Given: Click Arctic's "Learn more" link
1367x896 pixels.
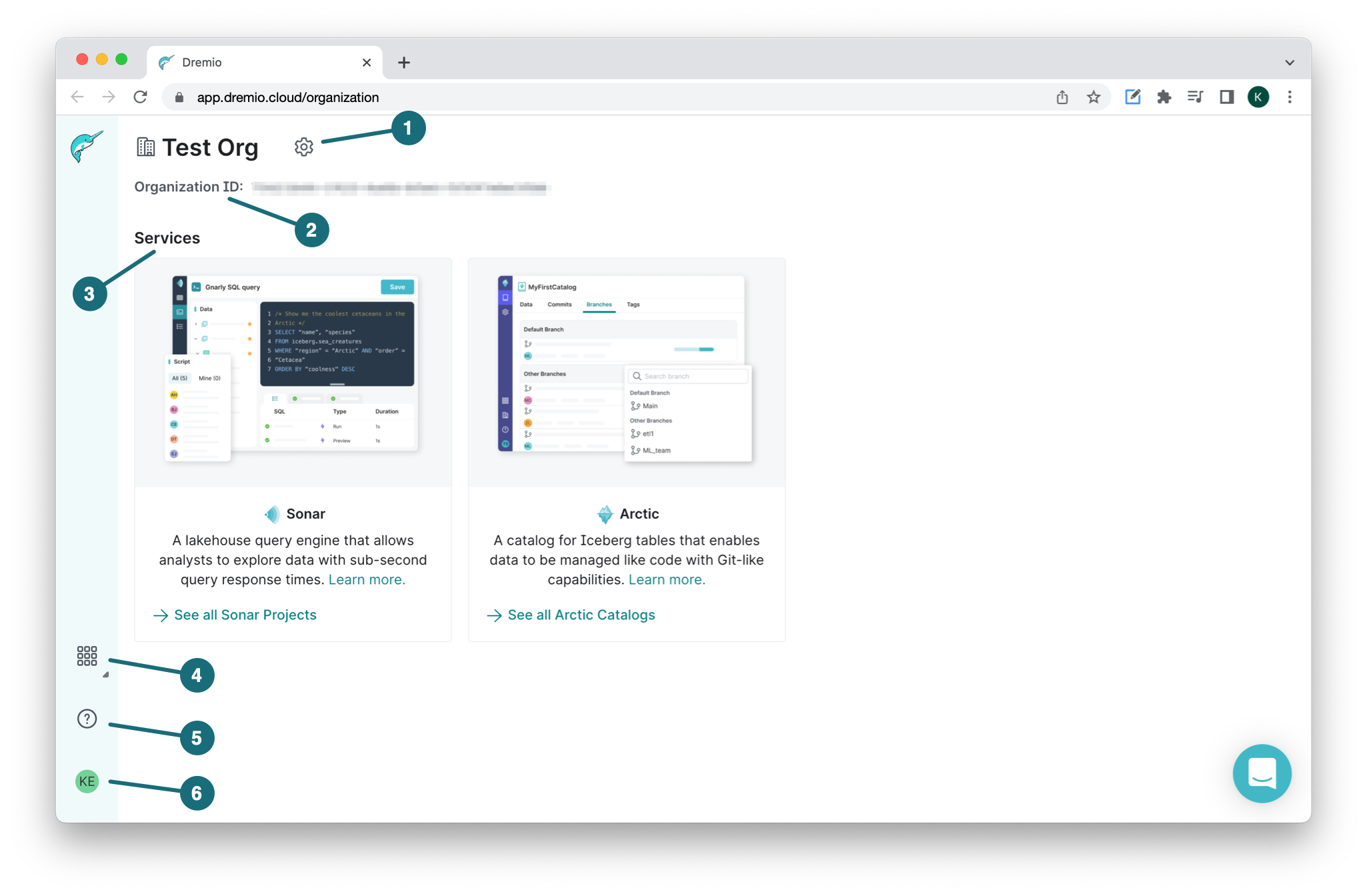Looking at the screenshot, I should [x=665, y=579].
